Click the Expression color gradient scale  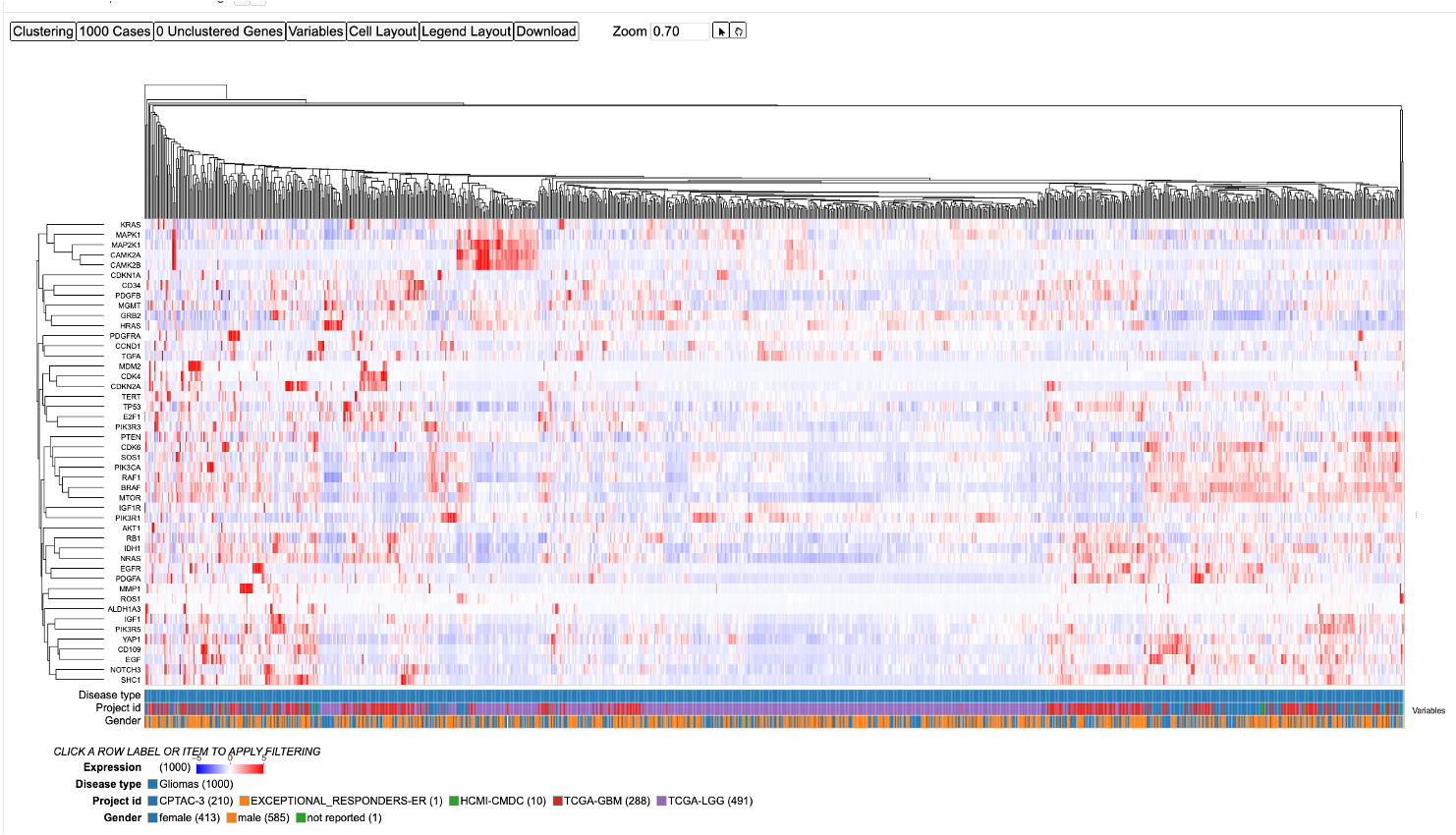[x=230, y=768]
